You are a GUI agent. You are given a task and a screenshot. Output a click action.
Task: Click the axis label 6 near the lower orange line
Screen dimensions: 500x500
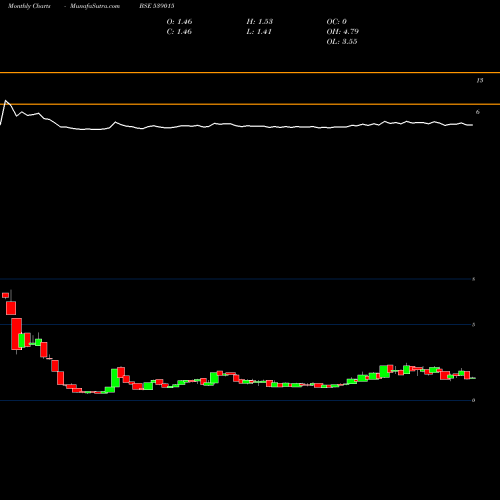tap(478, 112)
